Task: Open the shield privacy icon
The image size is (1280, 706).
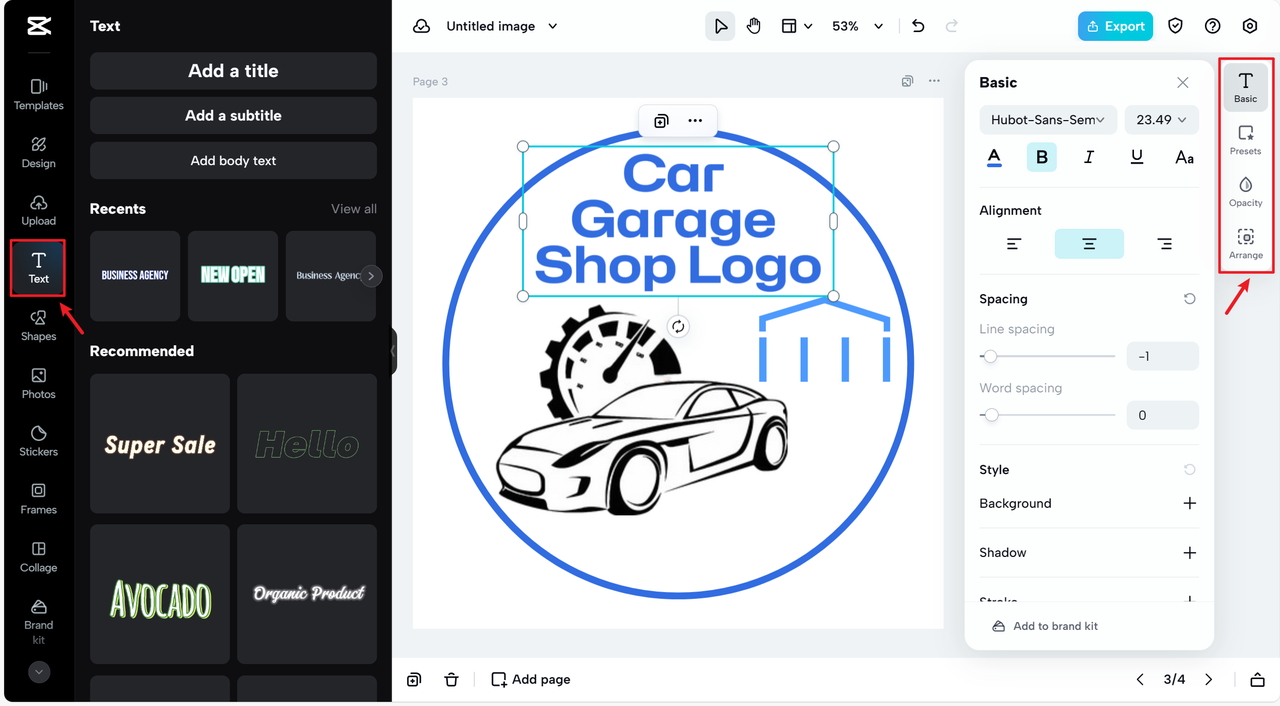Action: tap(1176, 26)
